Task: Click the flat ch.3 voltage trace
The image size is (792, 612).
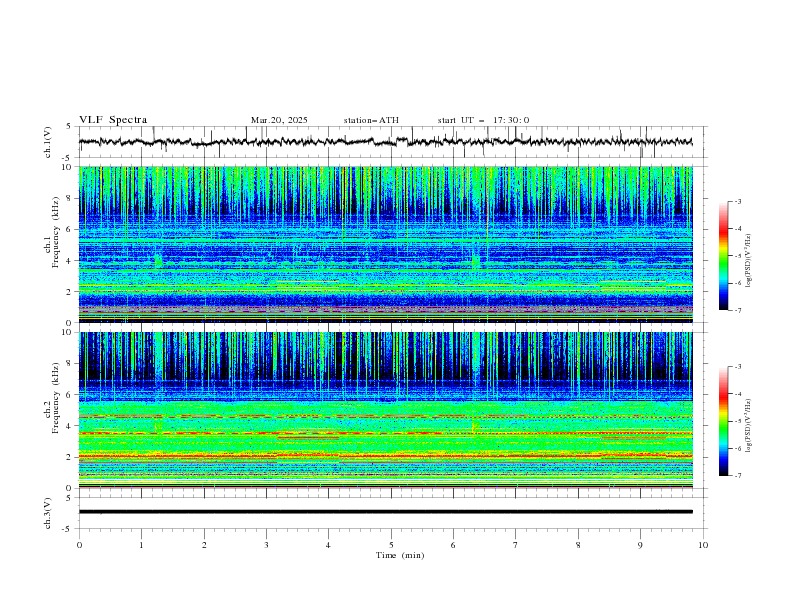Action: click(385, 512)
